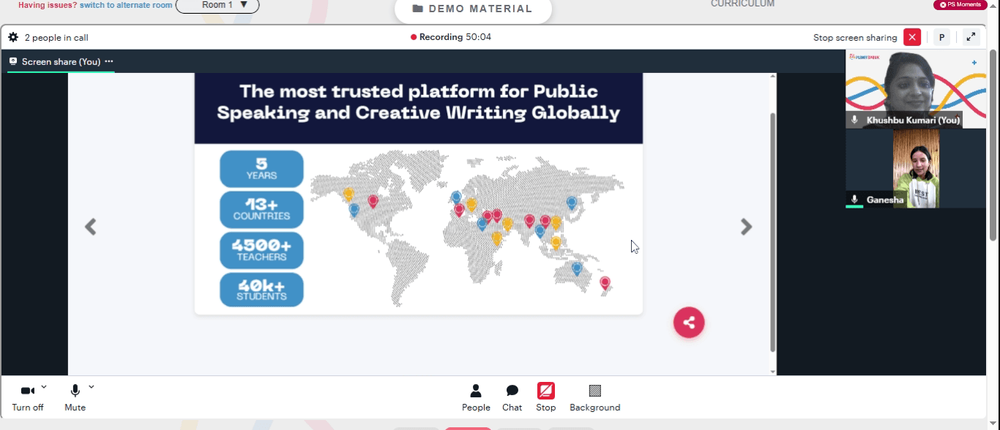Image resolution: width=1000 pixels, height=430 pixels.
Task: Click the red share floating button
Action: (689, 323)
